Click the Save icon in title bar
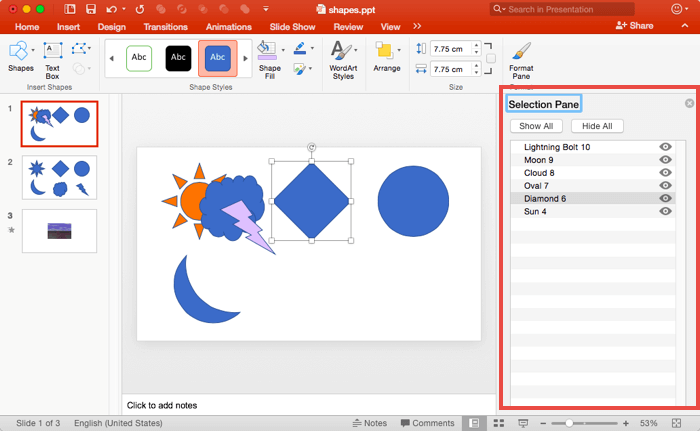 91,9
